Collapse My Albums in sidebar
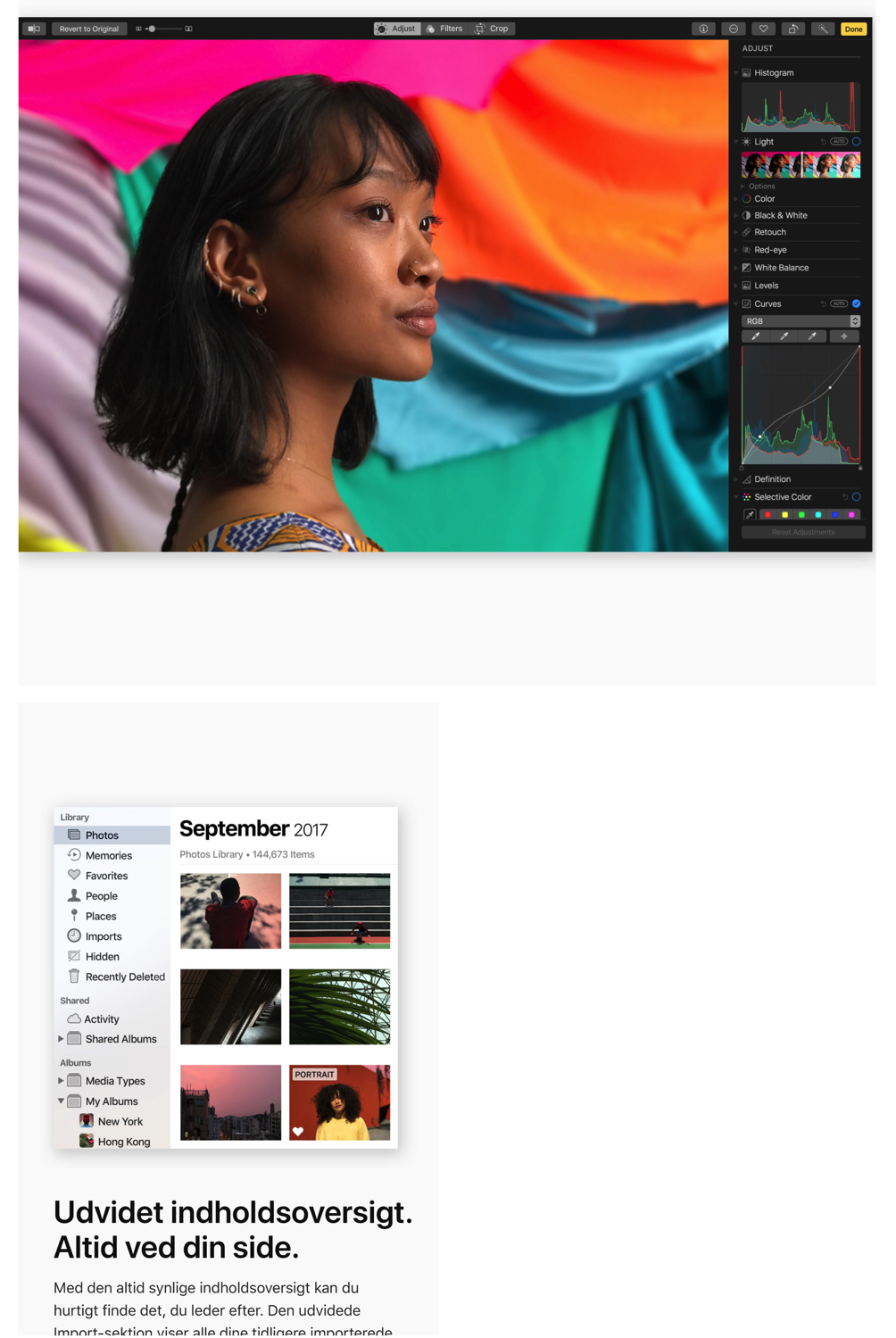This screenshot has width=896, height=1338. (x=61, y=1101)
